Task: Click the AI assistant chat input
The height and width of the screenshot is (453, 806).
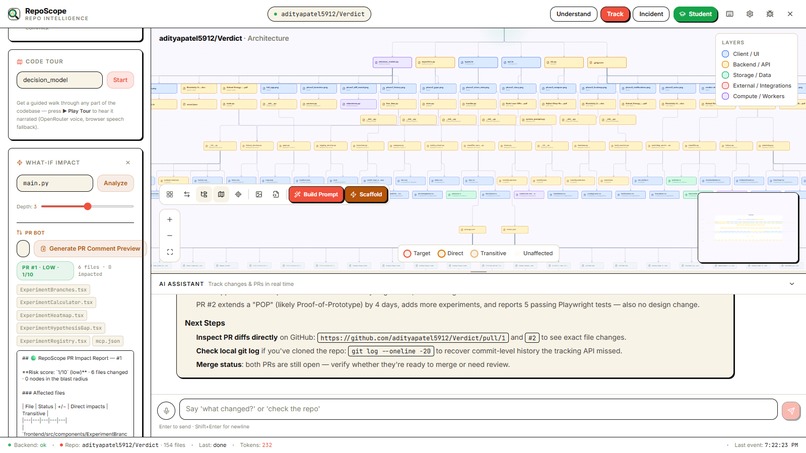Action: click(478, 409)
